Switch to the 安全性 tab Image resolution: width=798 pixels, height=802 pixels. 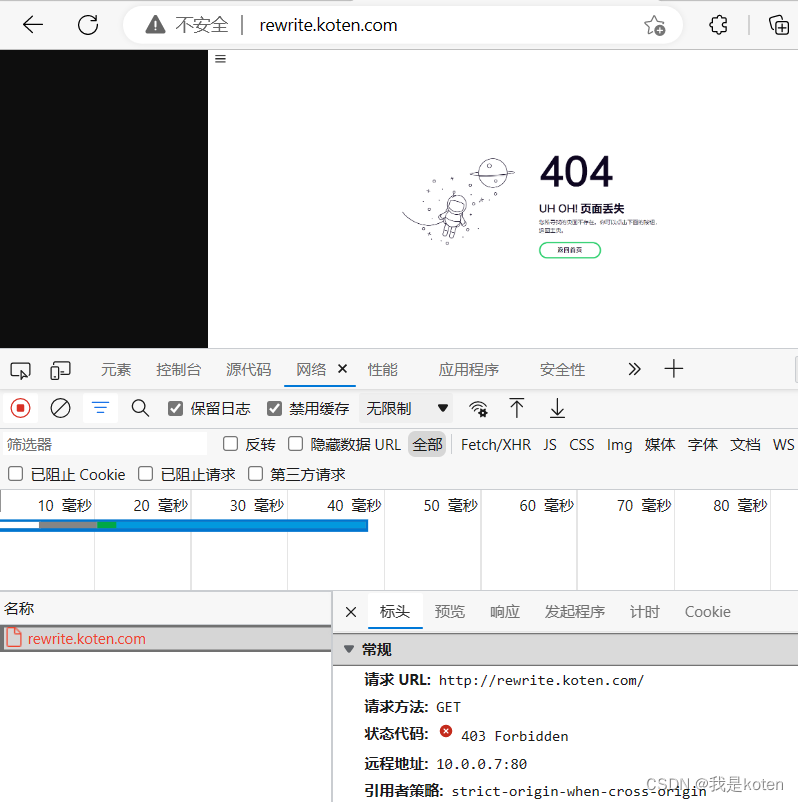point(562,369)
